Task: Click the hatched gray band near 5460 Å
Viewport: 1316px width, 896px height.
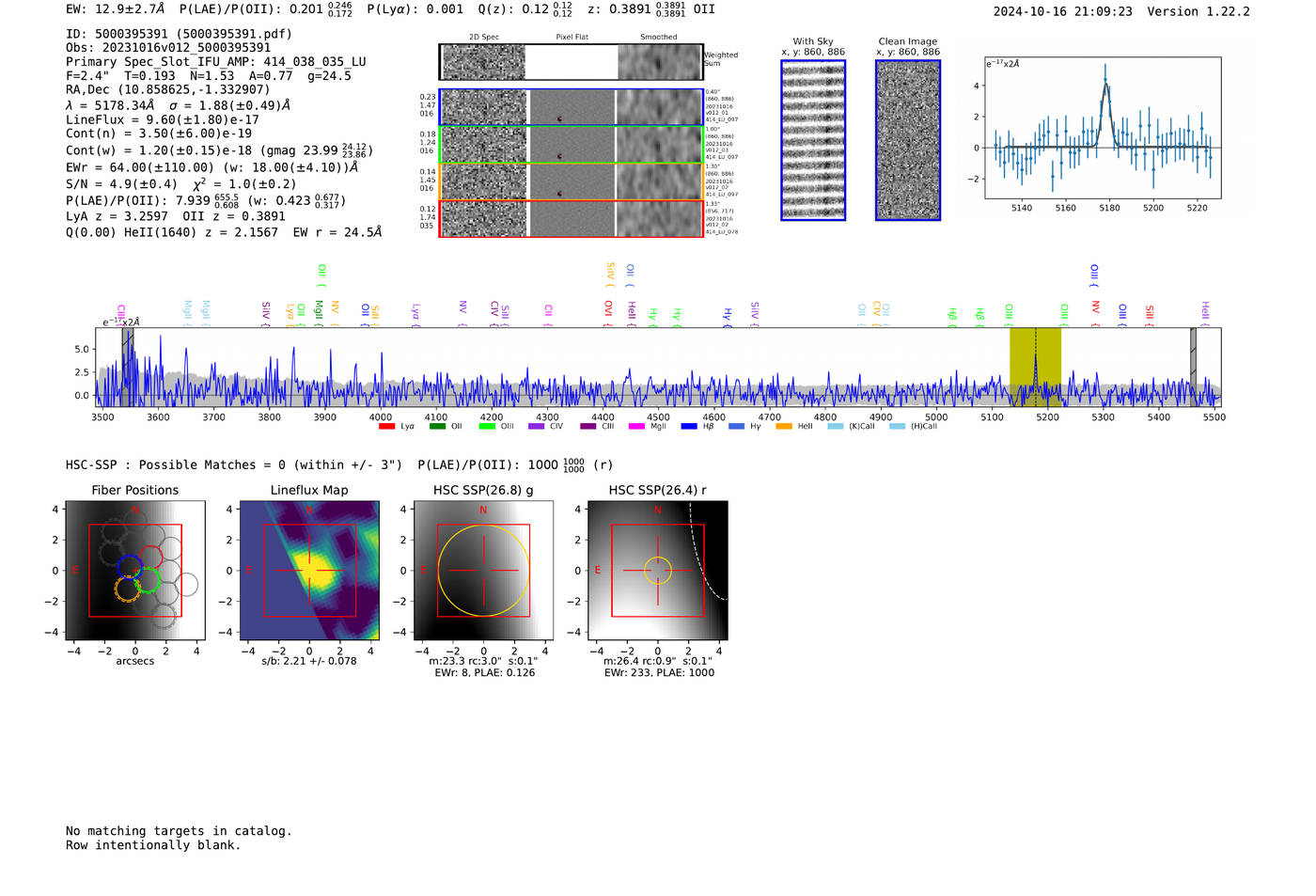Action: 1193,367
